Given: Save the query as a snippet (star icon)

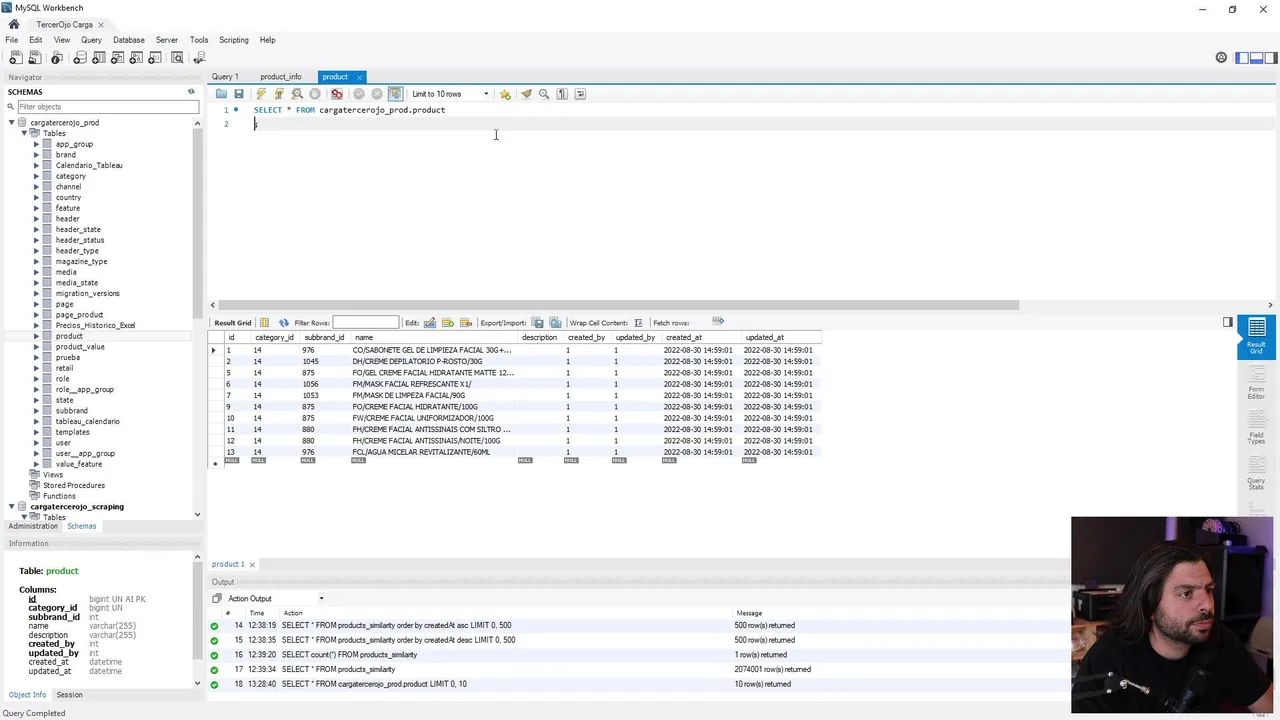Looking at the screenshot, I should pos(505,94).
